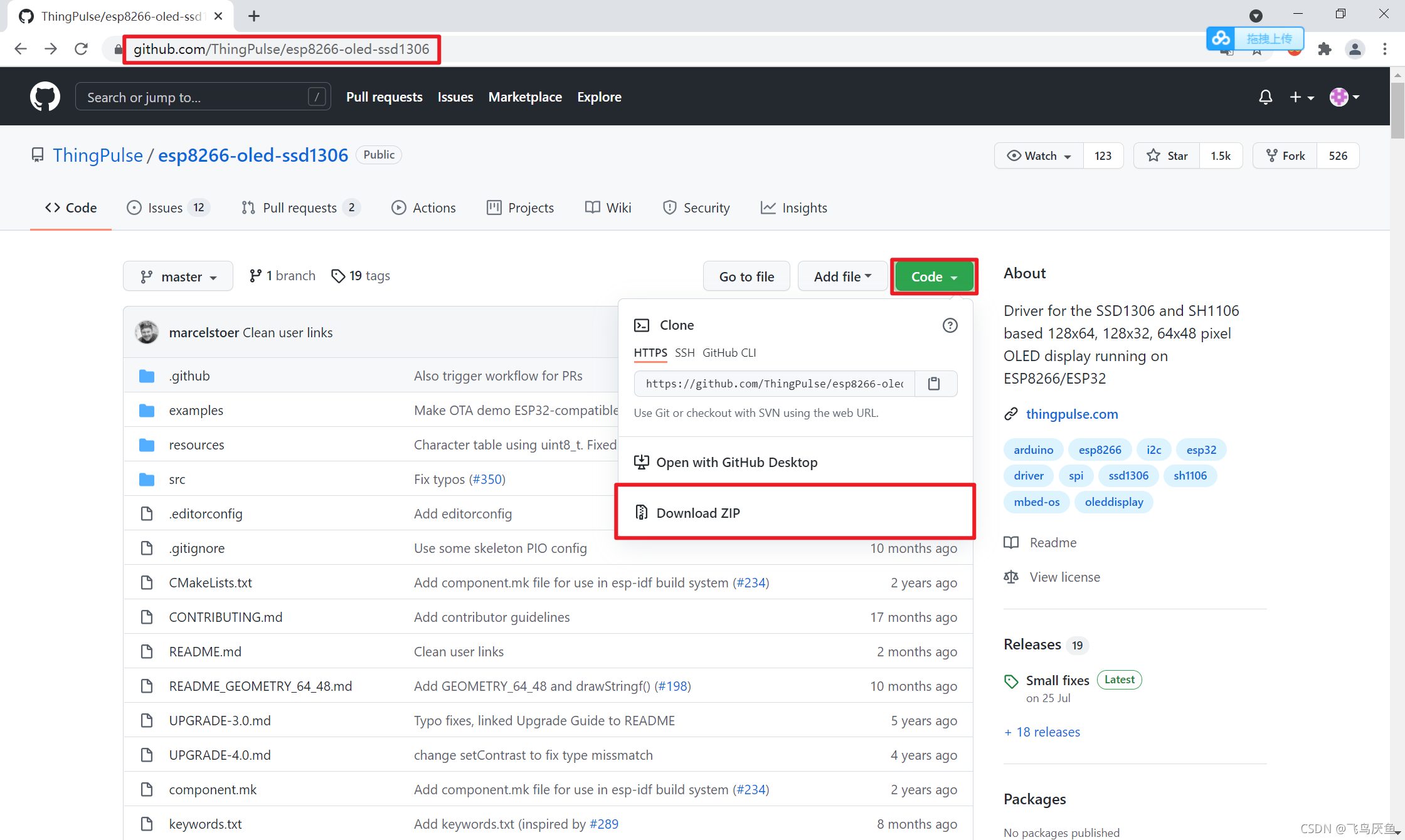Reload the page with refresh icon
The image size is (1405, 840).
81,49
